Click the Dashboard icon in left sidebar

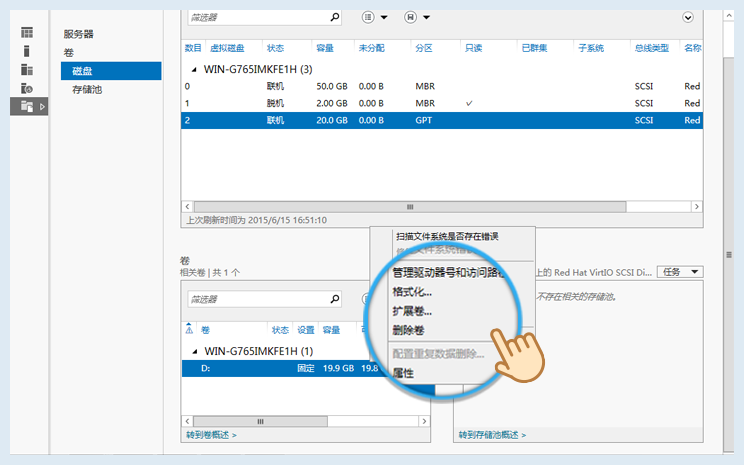[26, 33]
